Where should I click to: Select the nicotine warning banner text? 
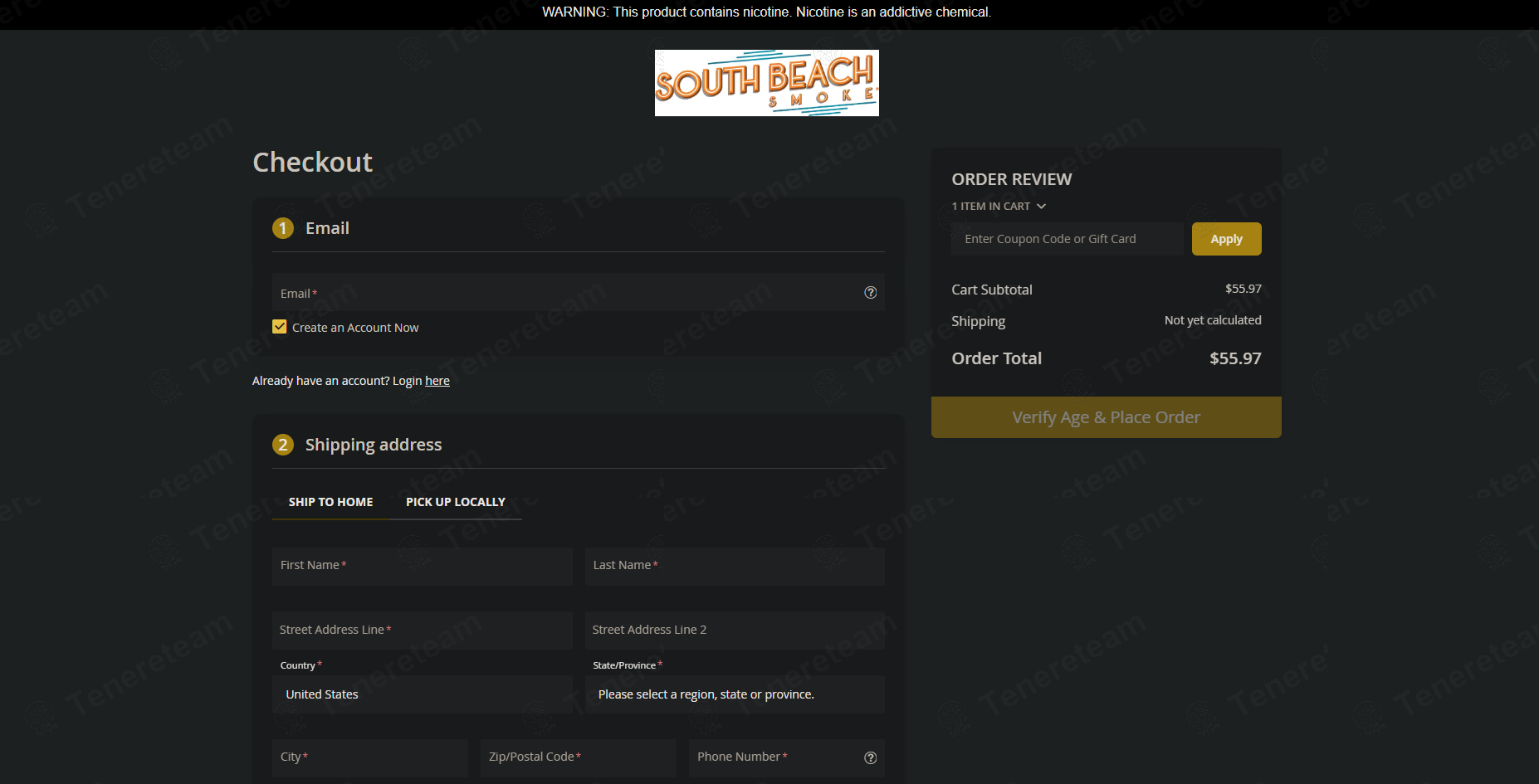(x=766, y=12)
